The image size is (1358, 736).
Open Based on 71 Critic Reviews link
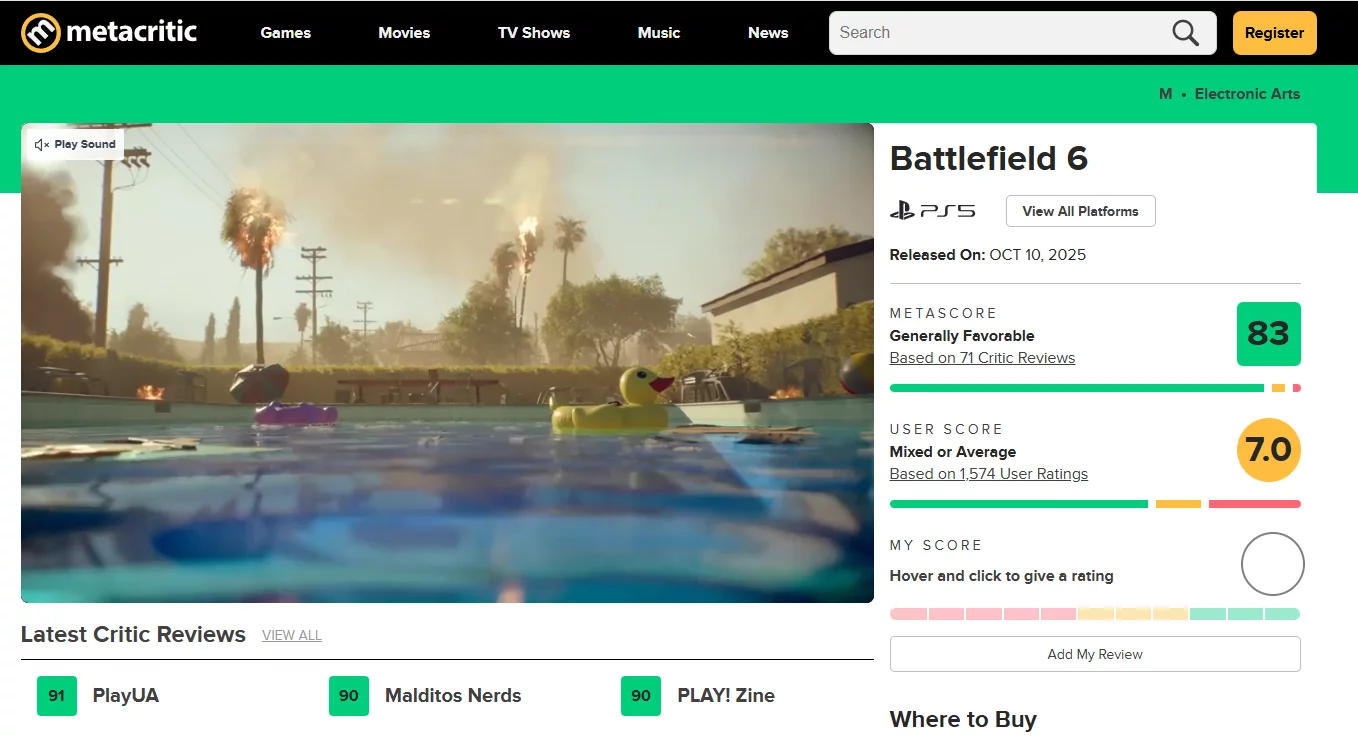click(x=982, y=358)
